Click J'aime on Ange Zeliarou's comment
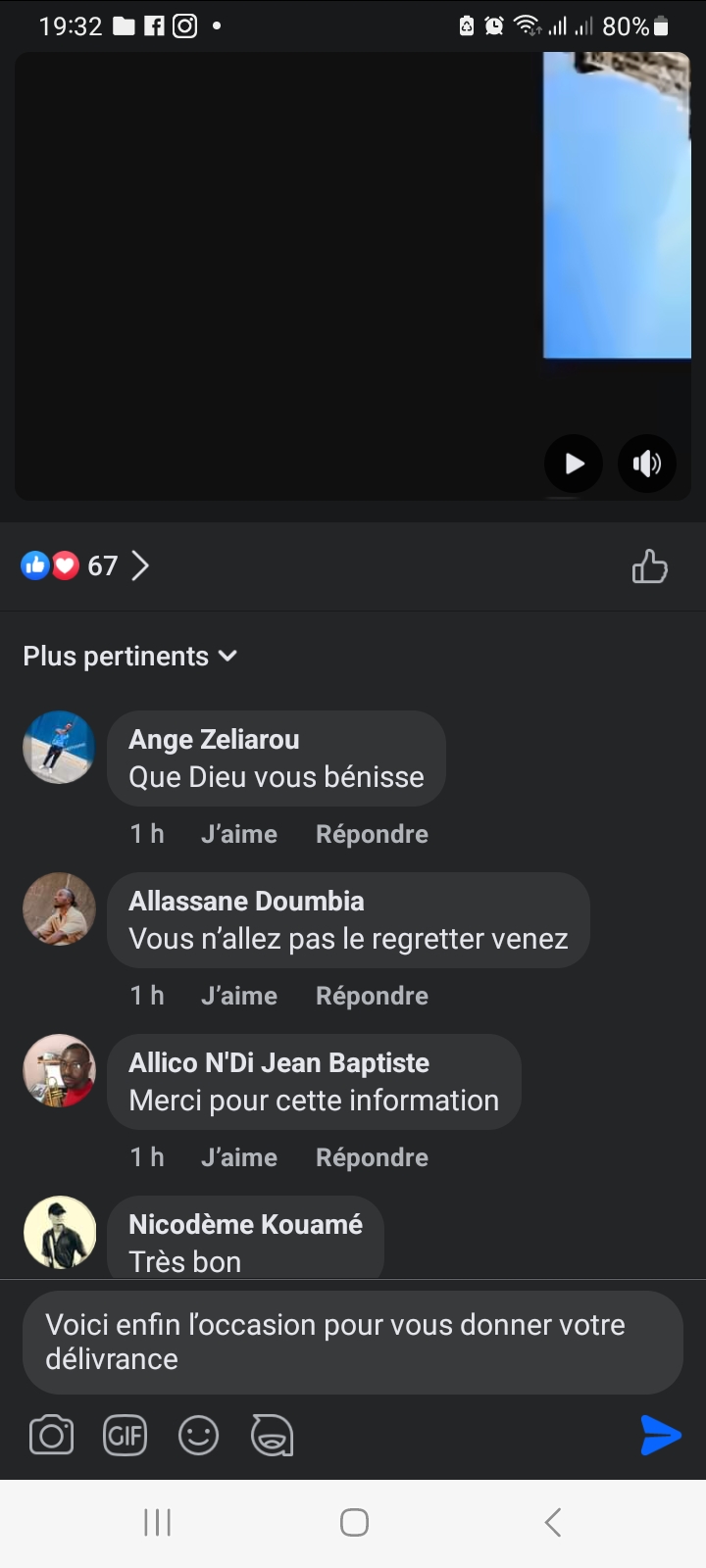Screen dimensions: 706x1568 pyautogui.click(x=238, y=834)
